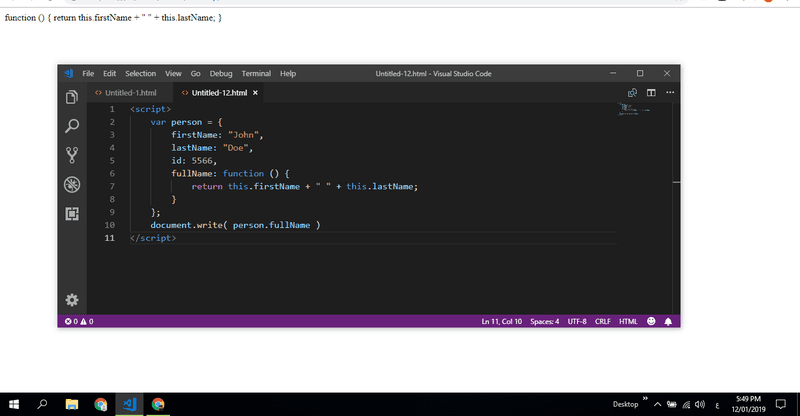Image resolution: width=800 pixels, height=416 pixels.
Task: Click the function keyword on line 6
Action: (243, 174)
